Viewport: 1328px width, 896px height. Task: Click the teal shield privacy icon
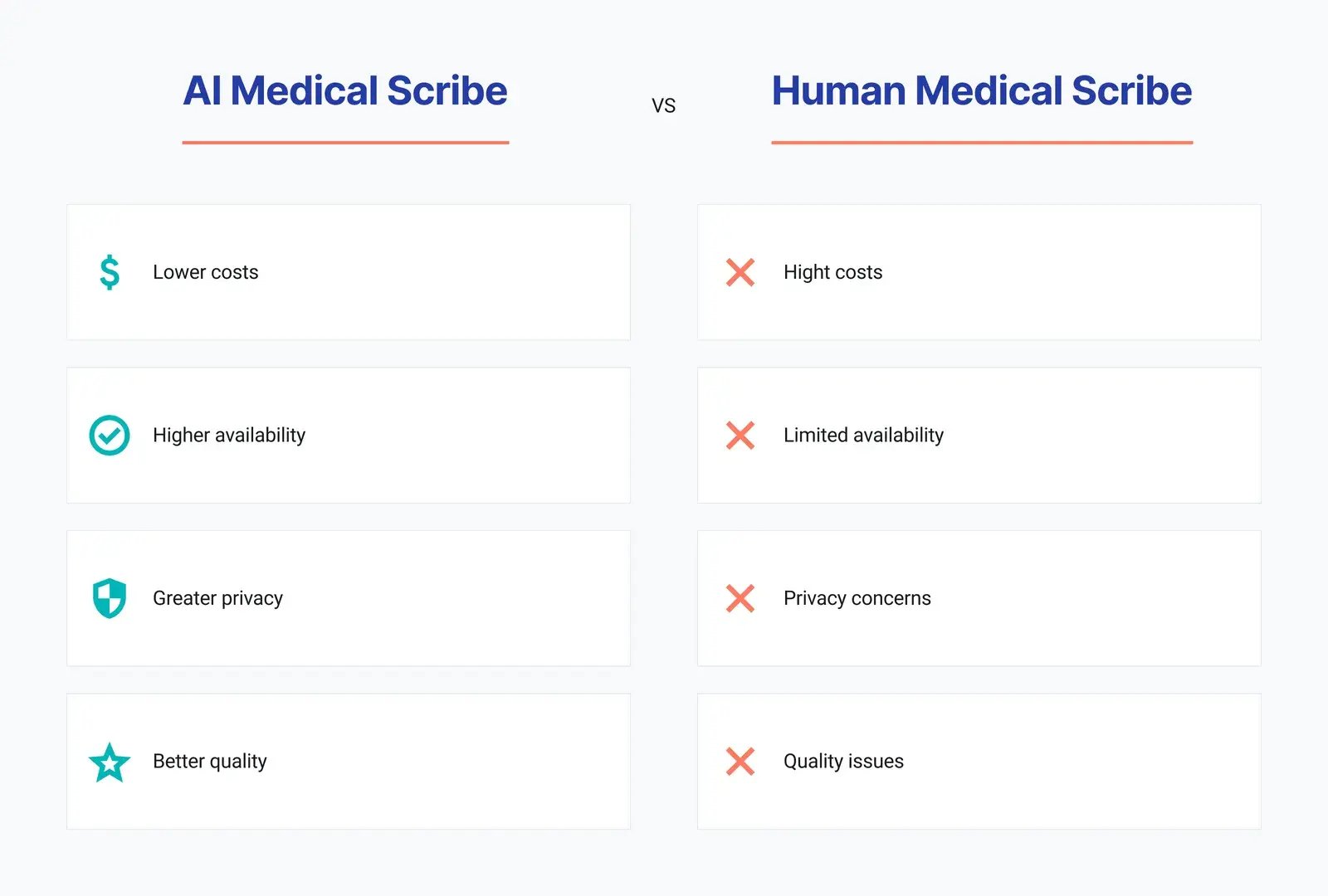[110, 598]
